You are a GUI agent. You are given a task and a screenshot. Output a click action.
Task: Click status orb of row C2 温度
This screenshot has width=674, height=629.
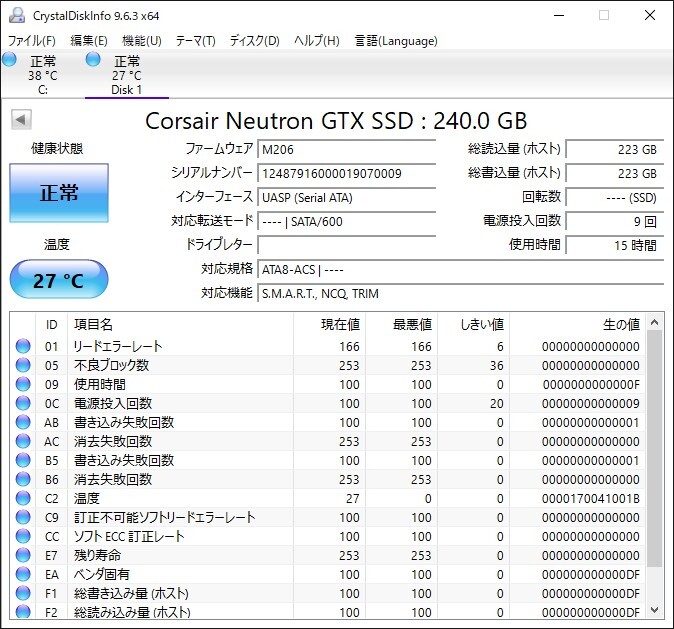click(x=23, y=498)
